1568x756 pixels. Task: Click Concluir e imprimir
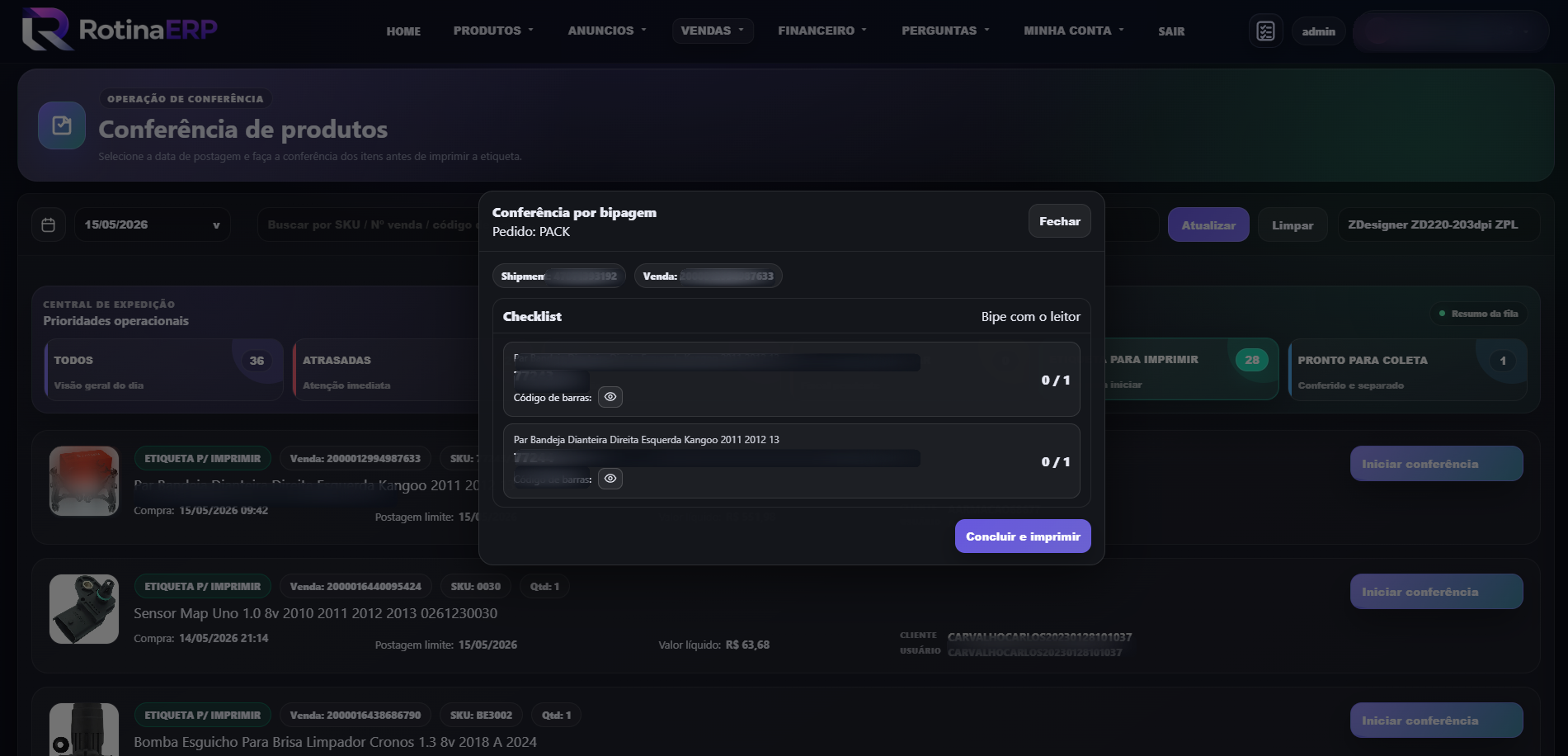[1023, 536]
